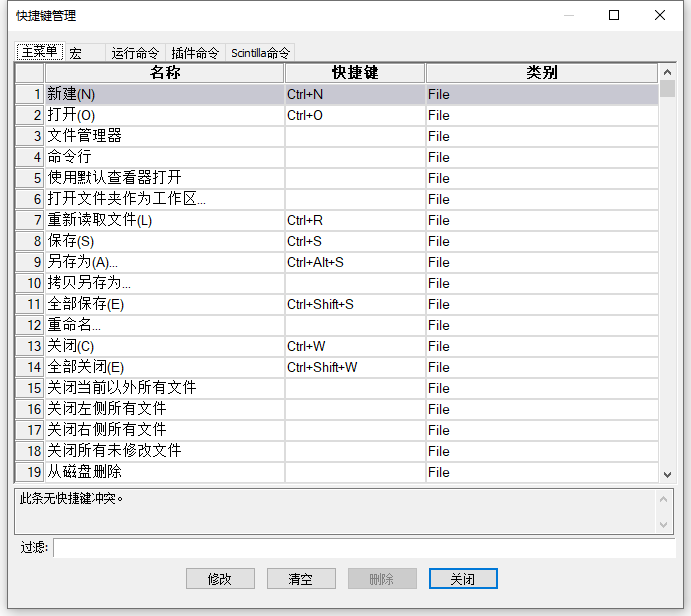691x616 pixels.
Task: Click the Ctrl+Alt+S shortcut cell
Action: (355, 263)
